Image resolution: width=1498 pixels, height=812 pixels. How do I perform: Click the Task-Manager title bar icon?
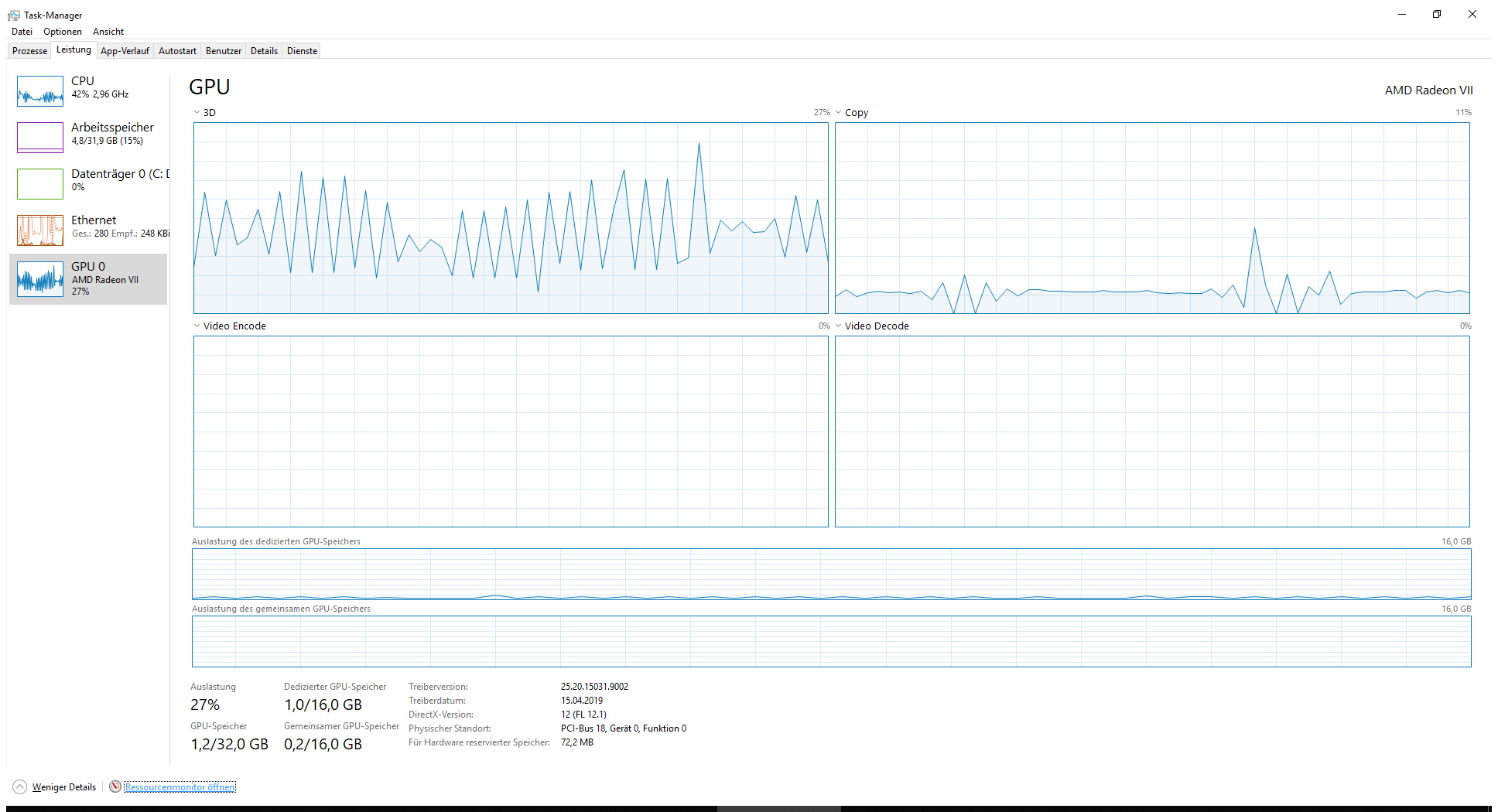click(x=12, y=15)
